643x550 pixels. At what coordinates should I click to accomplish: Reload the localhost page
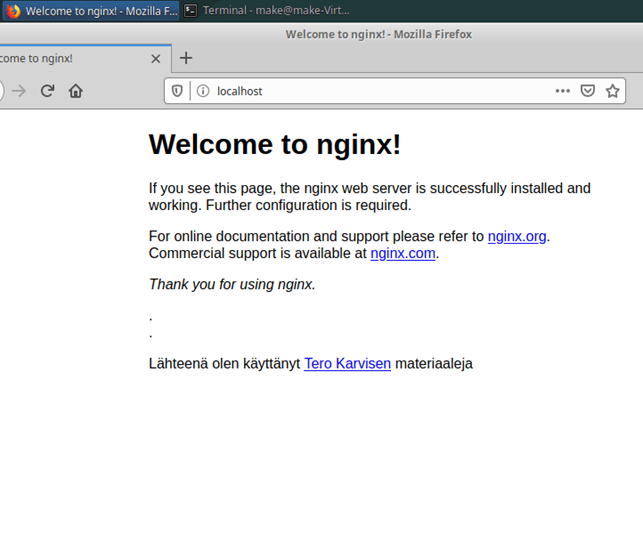(x=47, y=91)
